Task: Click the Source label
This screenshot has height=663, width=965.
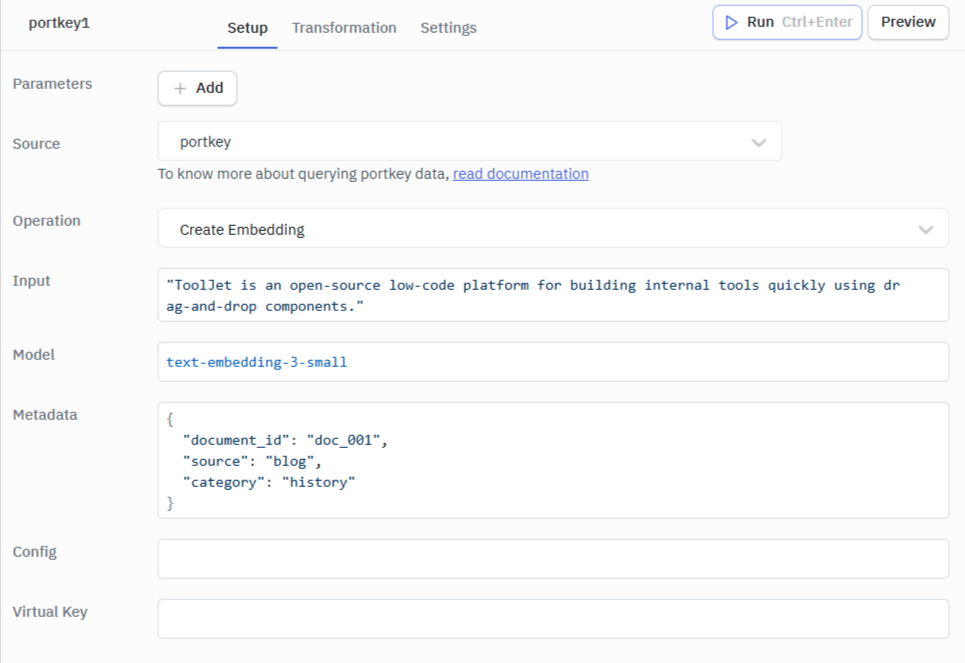Action: tap(36, 144)
